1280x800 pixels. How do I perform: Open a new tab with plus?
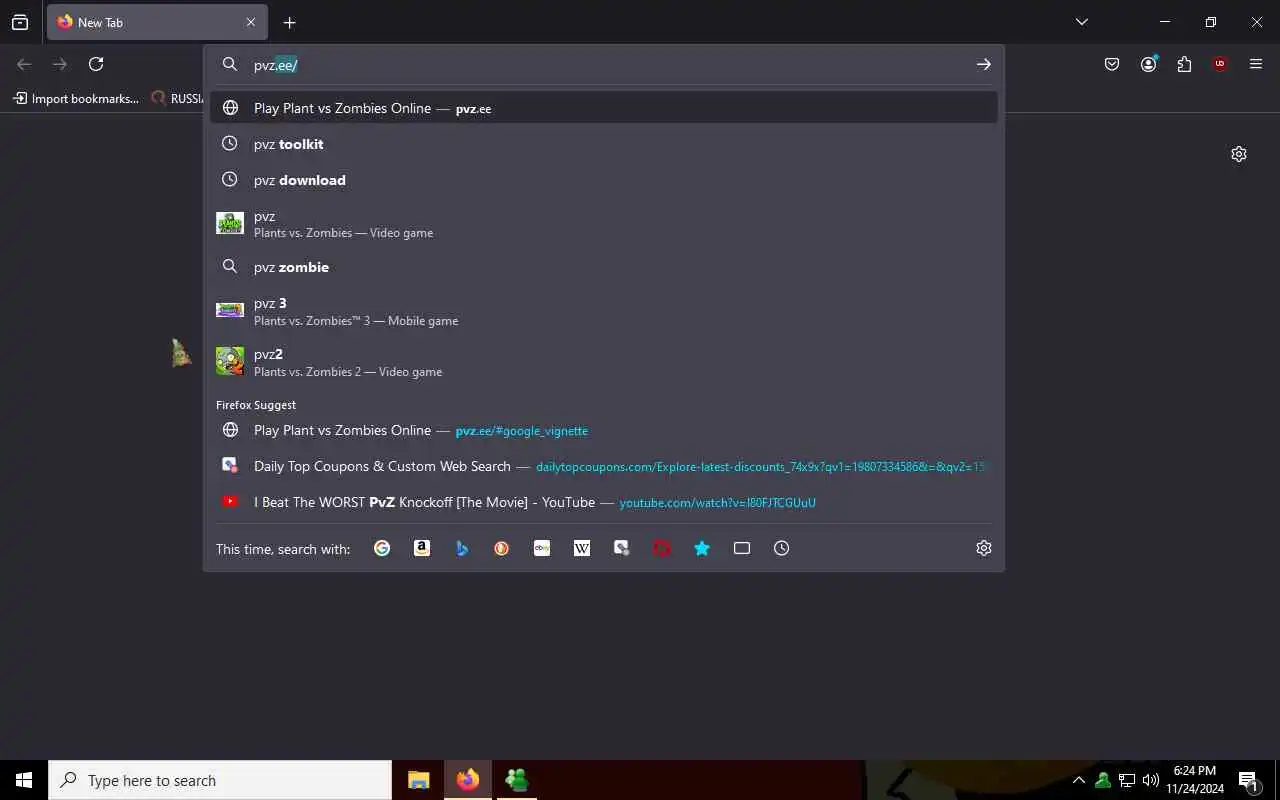click(x=289, y=22)
